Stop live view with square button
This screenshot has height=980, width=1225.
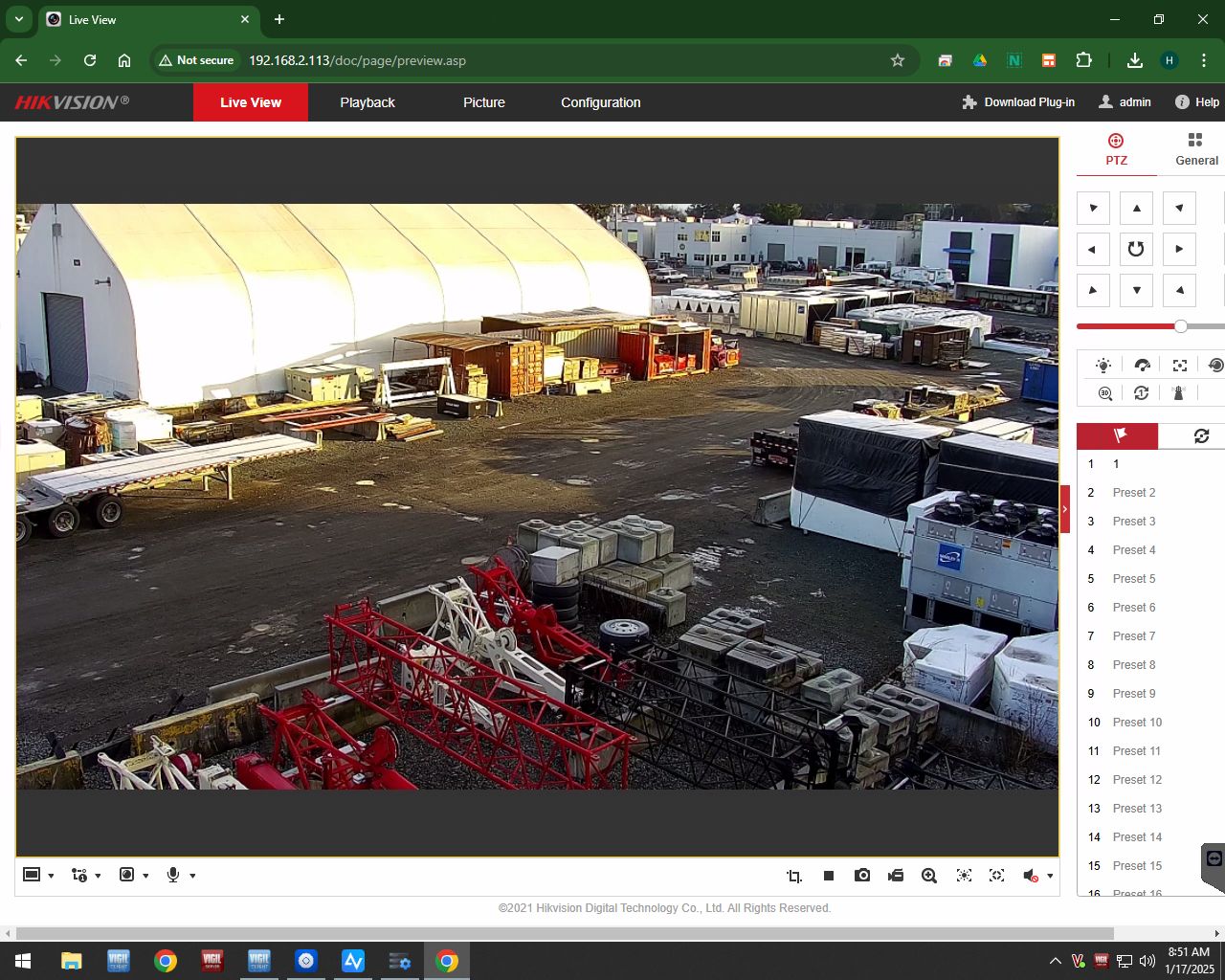click(829, 876)
